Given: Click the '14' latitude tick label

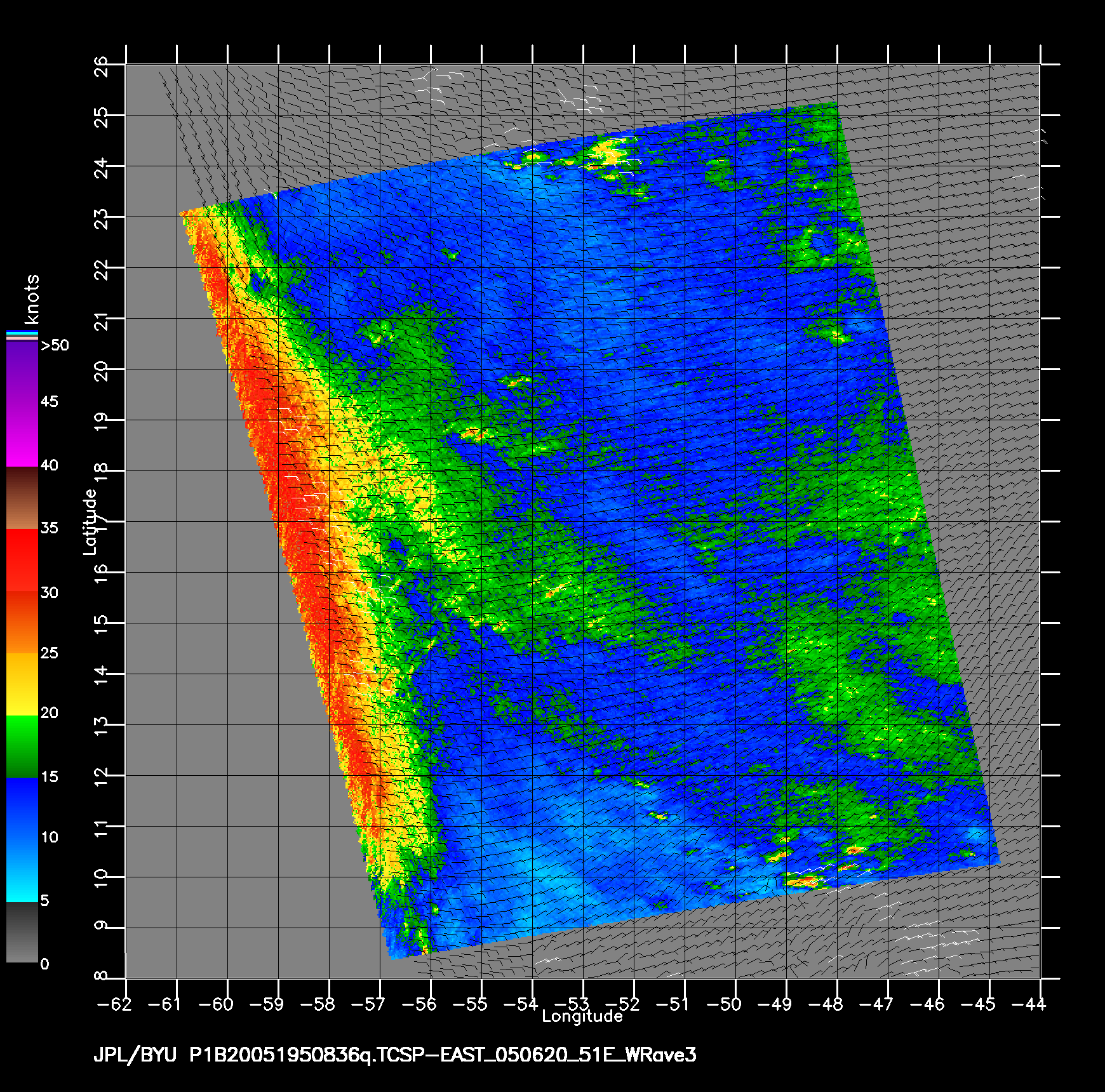Looking at the screenshot, I should click(101, 676).
